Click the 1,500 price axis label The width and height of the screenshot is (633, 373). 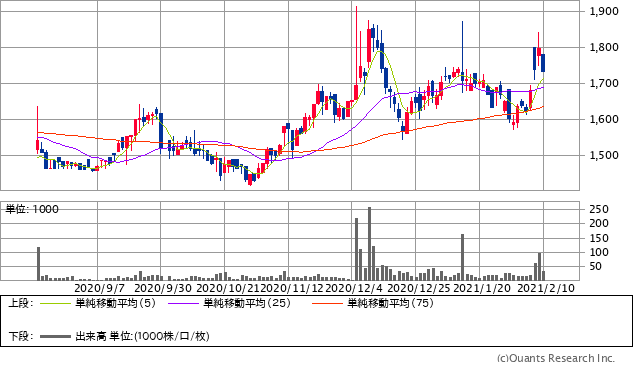[604, 155]
